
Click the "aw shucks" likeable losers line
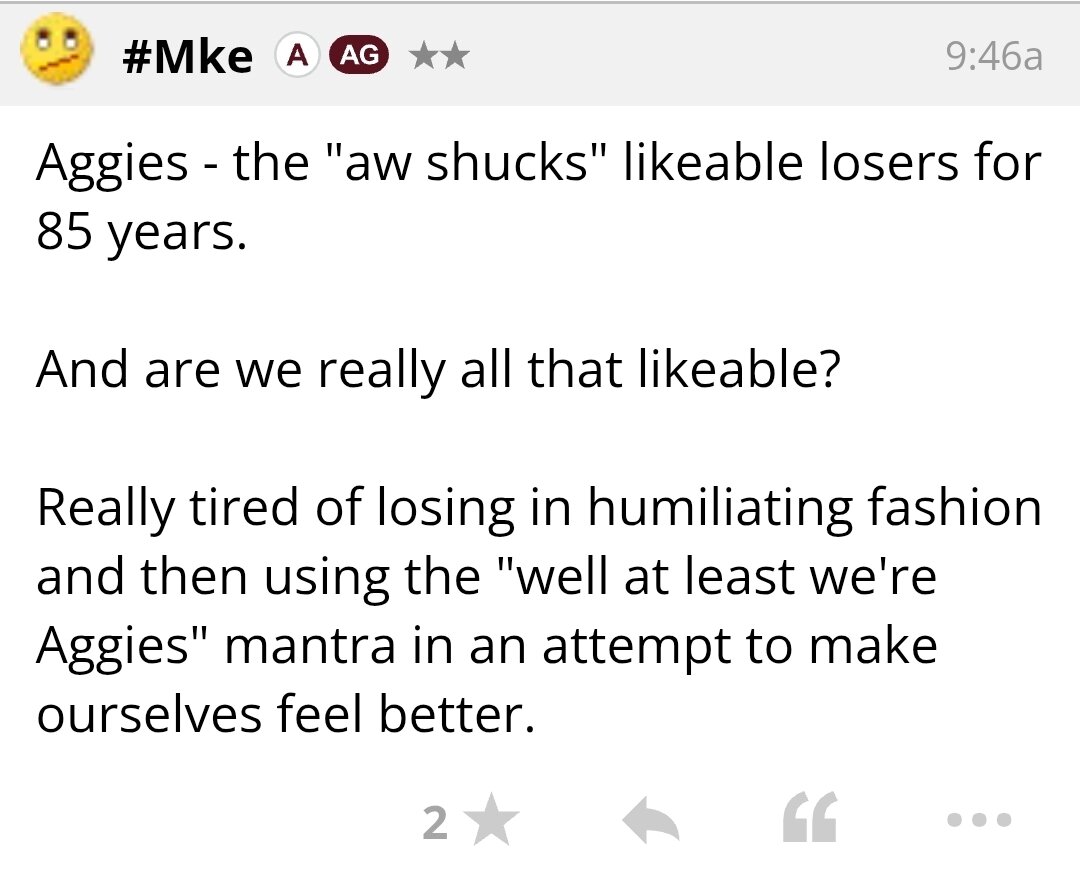click(538, 163)
